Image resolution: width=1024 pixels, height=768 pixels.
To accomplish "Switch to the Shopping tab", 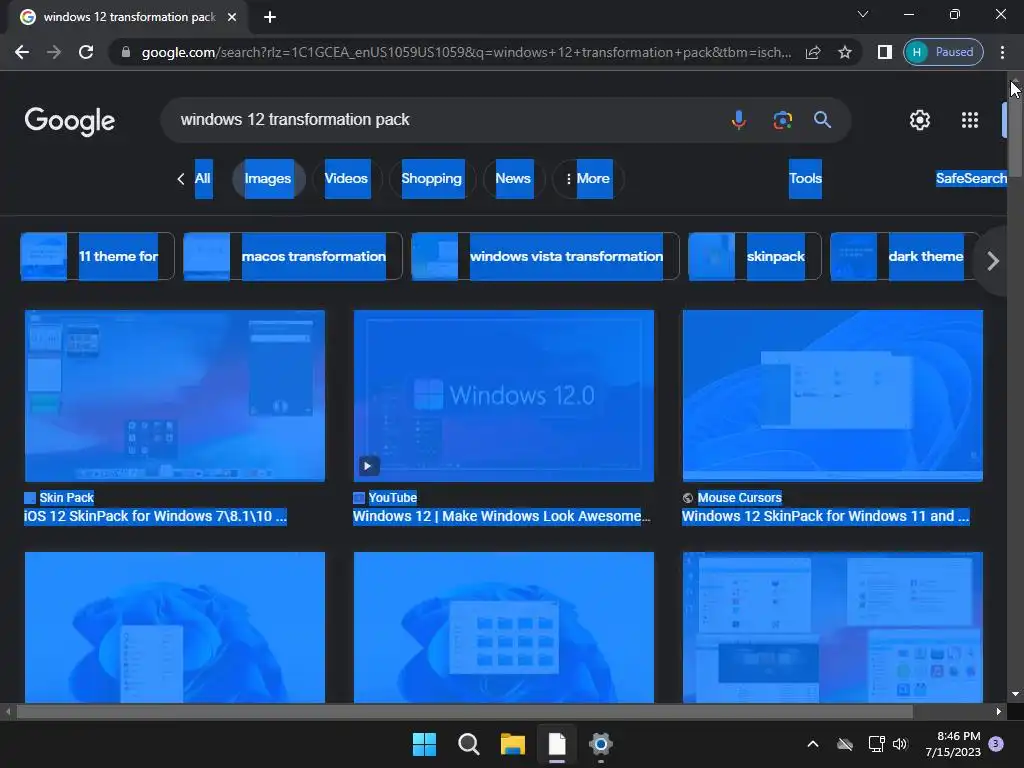I will click(432, 178).
